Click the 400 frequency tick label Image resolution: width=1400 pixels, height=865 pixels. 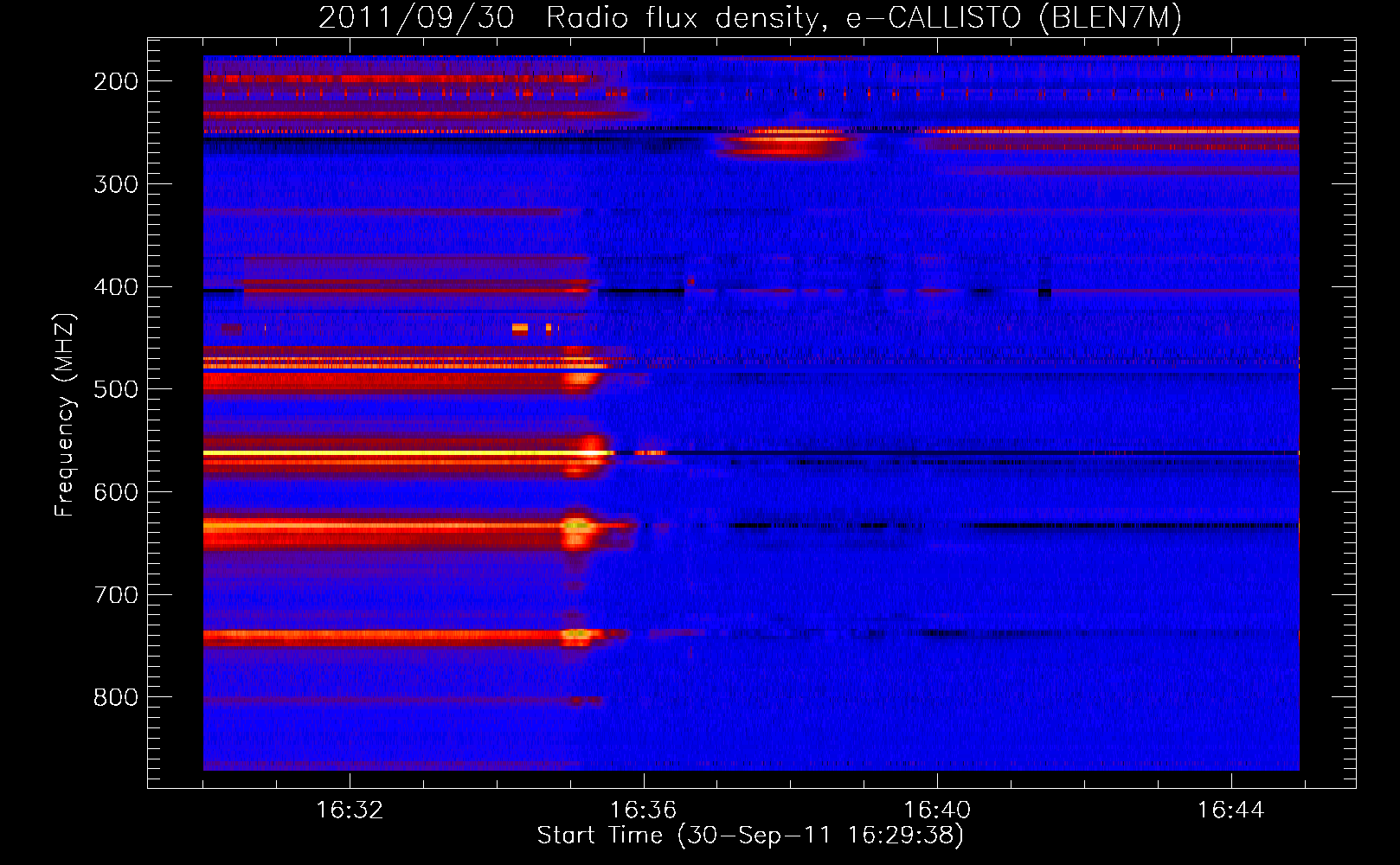[116, 287]
